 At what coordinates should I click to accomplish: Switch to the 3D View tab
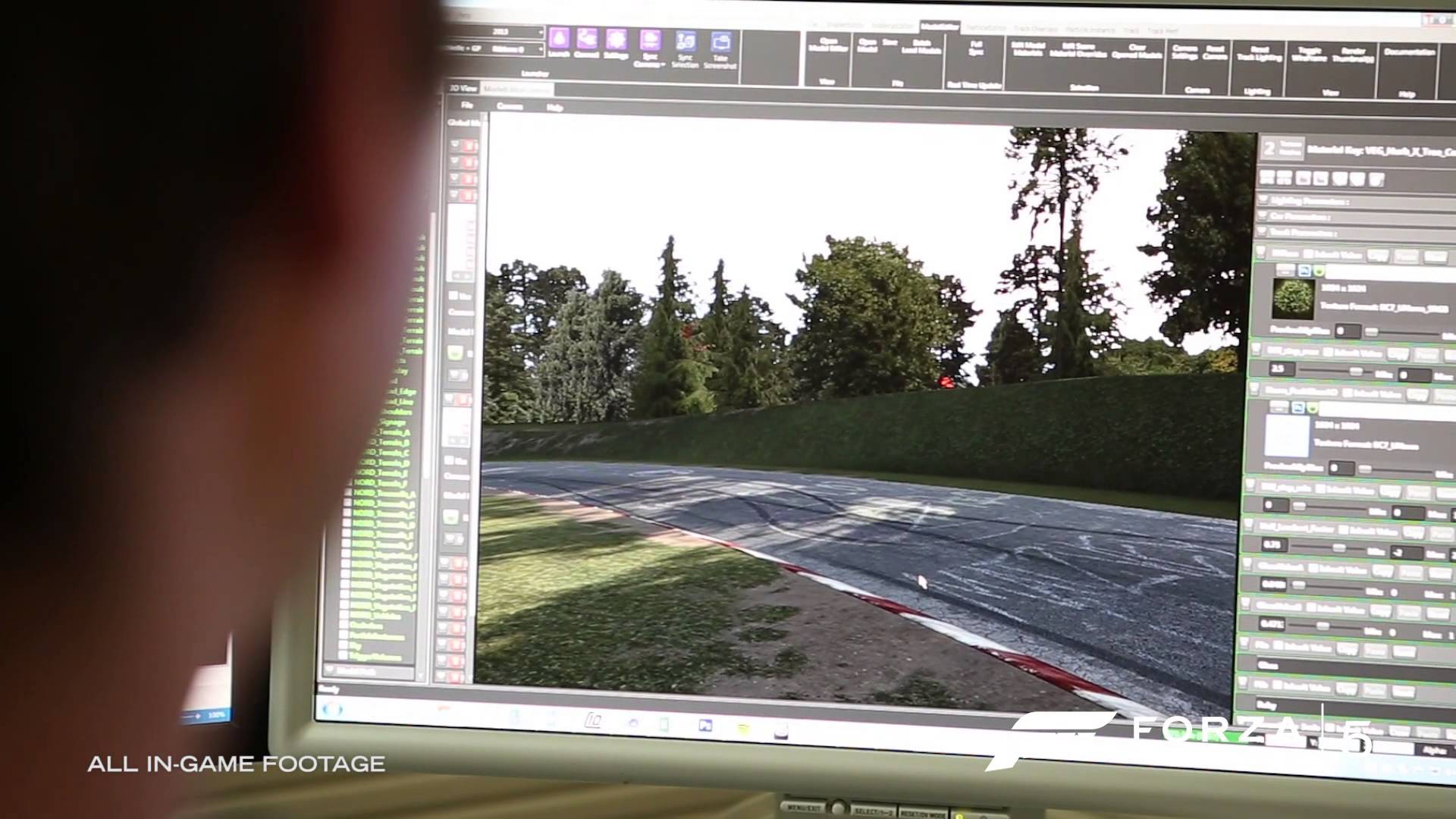click(x=462, y=88)
